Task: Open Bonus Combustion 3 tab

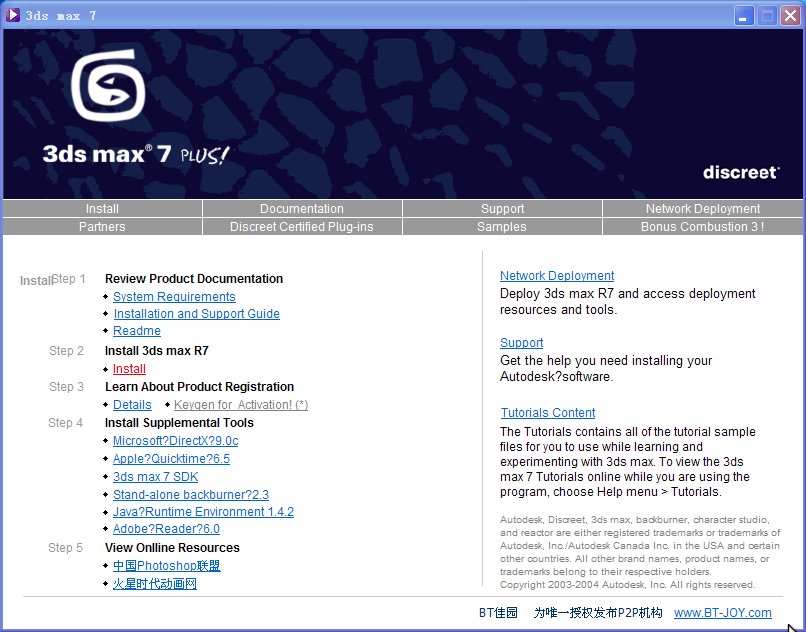Action: point(703,226)
